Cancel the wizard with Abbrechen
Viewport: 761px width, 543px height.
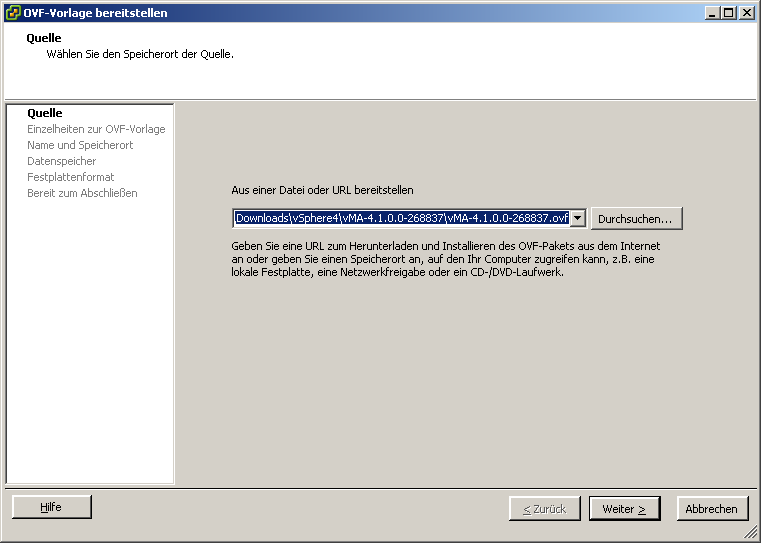pyautogui.click(x=712, y=508)
